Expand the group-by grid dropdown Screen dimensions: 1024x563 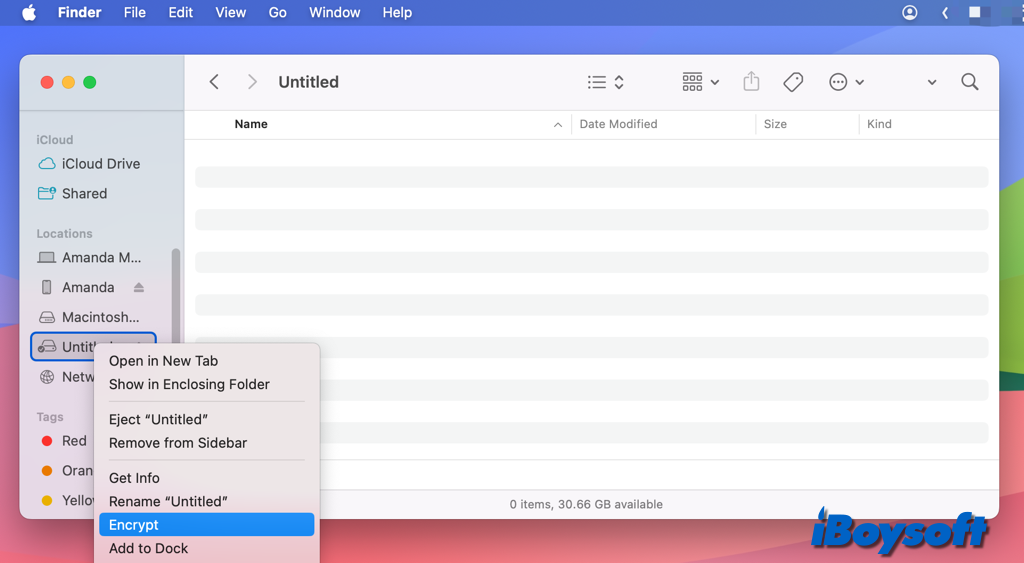(700, 82)
